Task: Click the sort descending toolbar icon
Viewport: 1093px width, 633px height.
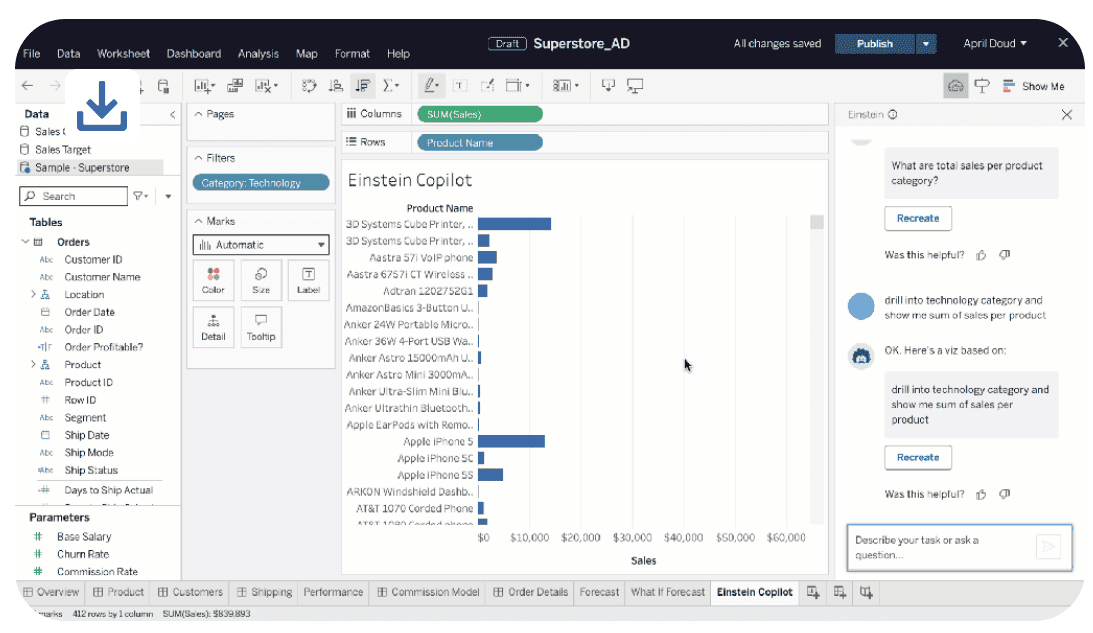Action: 362,86
